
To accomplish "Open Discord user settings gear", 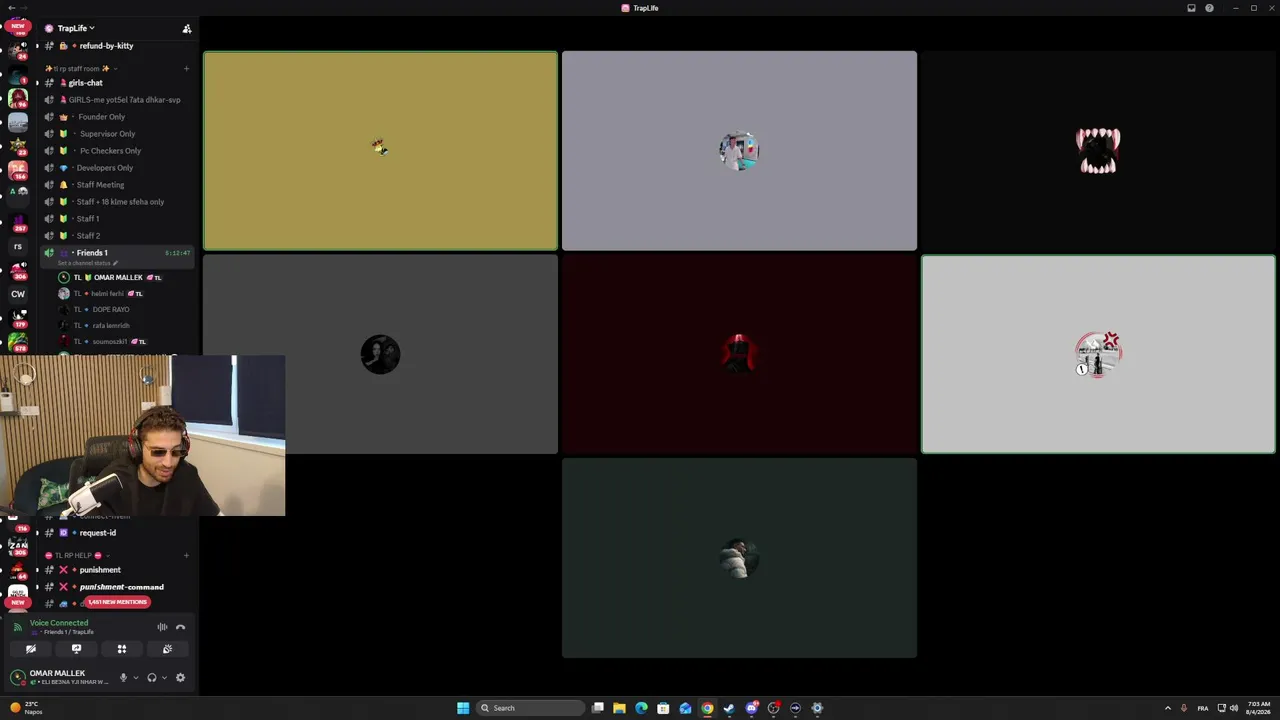I will [x=180, y=677].
